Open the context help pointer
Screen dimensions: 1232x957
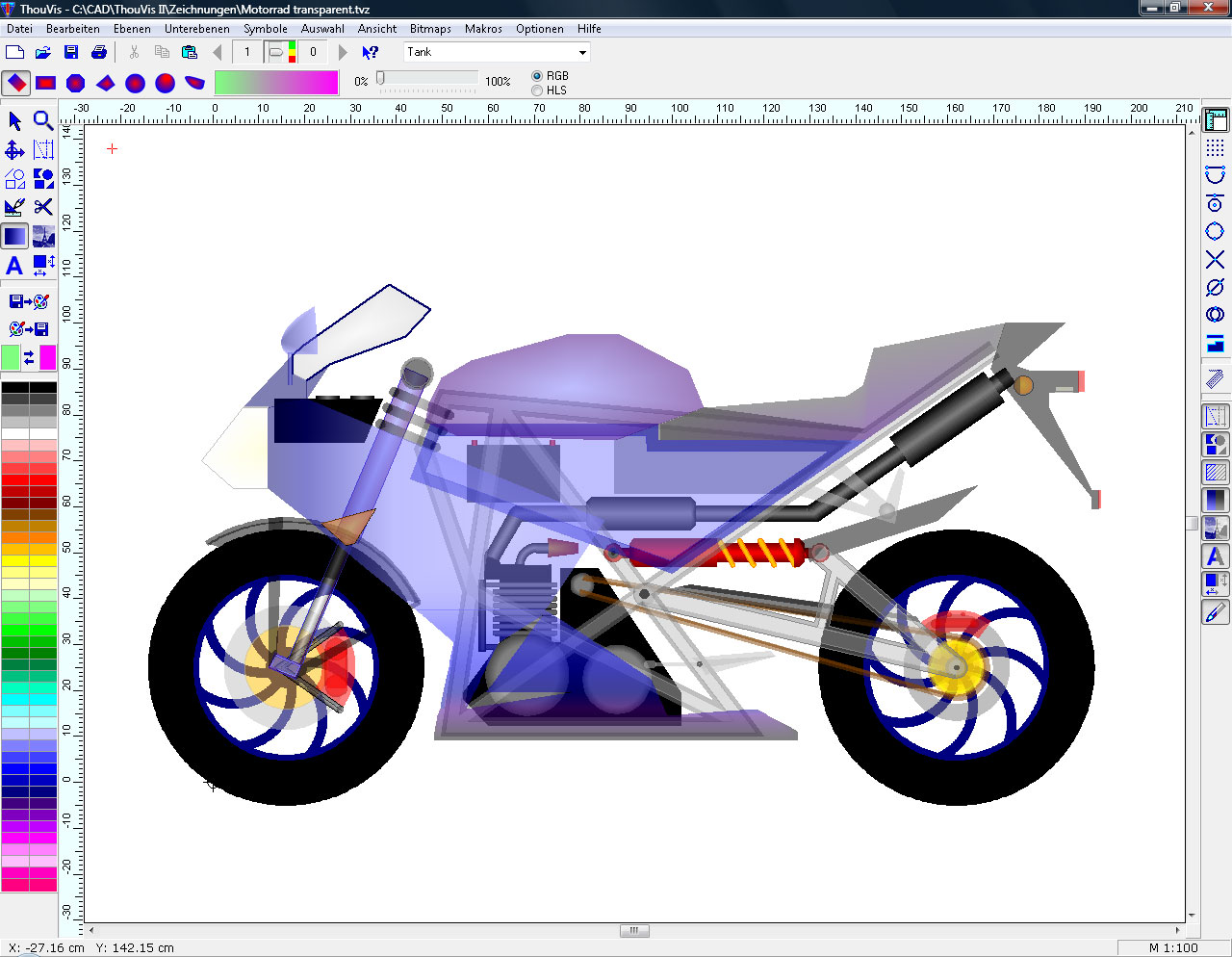[370, 52]
